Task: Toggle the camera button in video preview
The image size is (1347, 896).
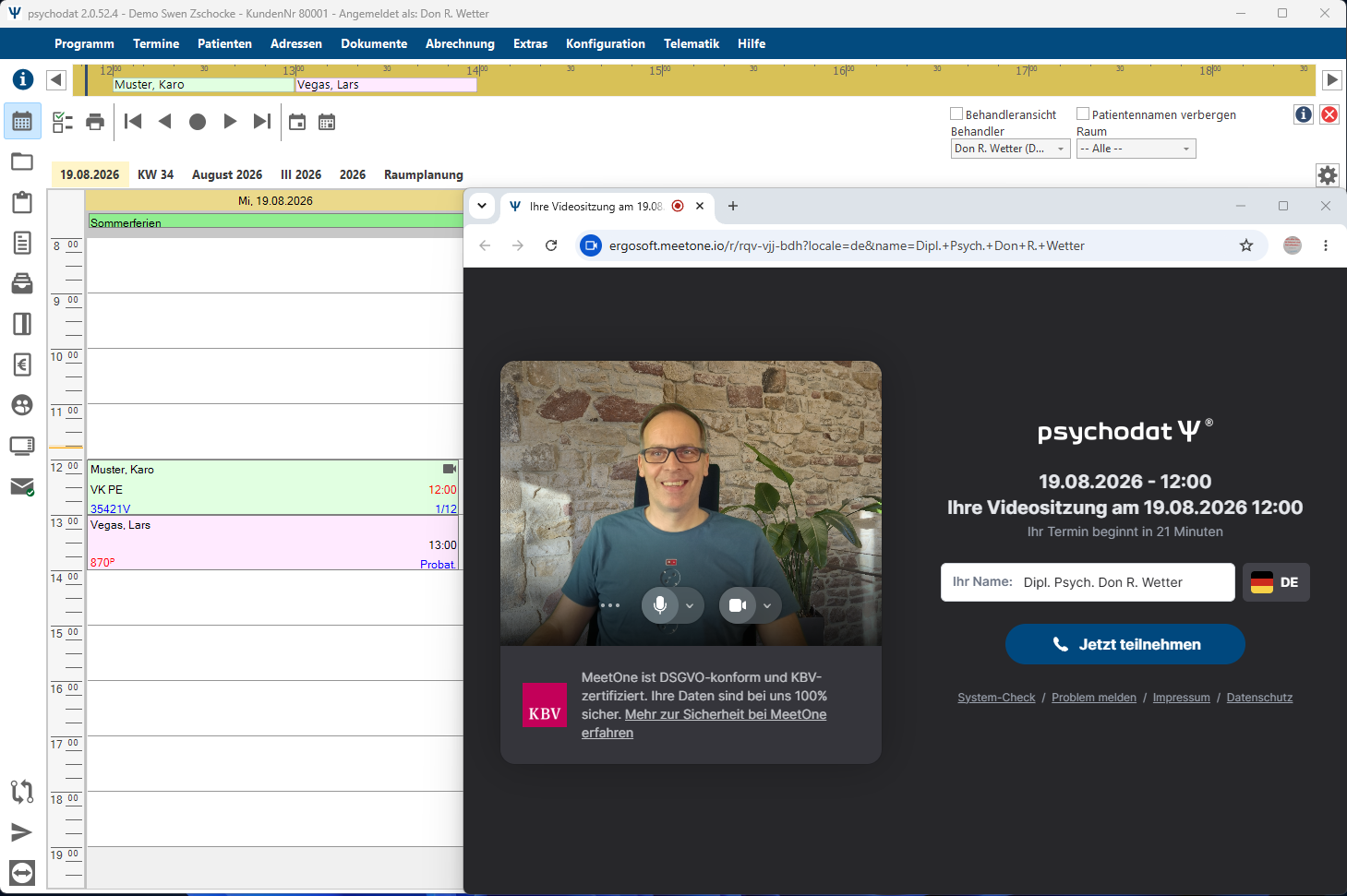Action: (x=738, y=605)
